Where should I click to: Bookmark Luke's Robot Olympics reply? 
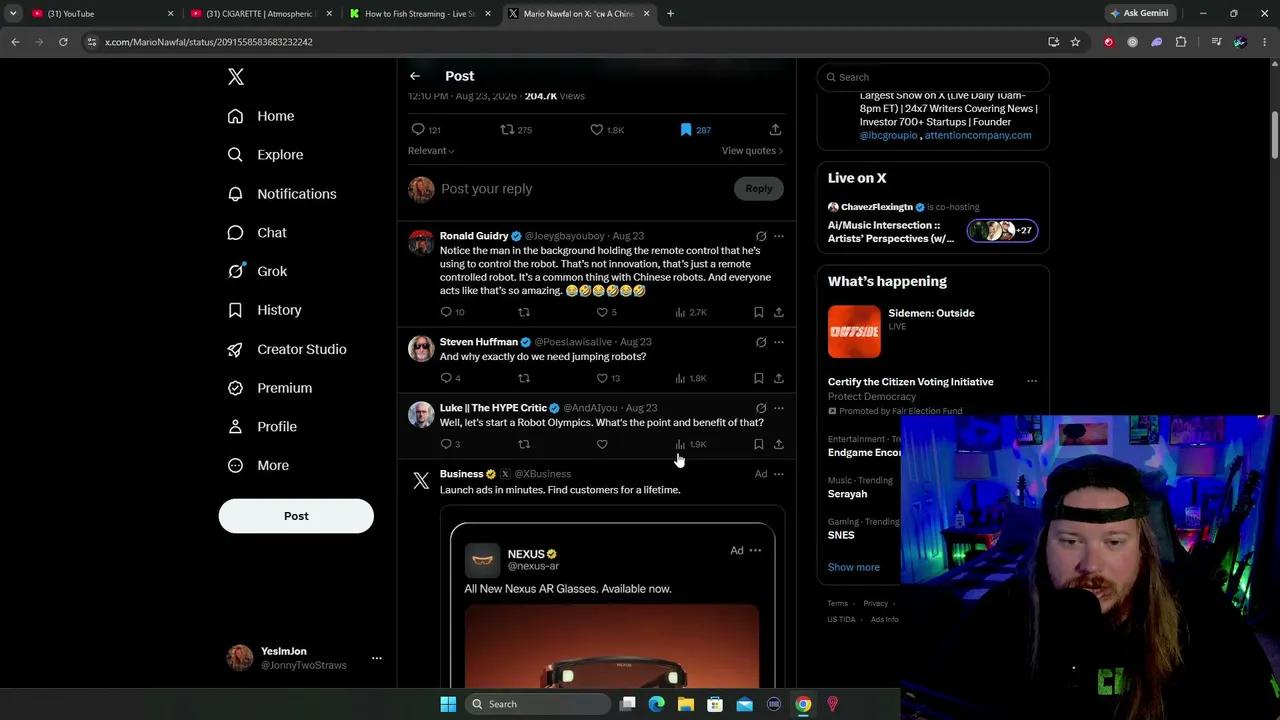[x=759, y=445]
